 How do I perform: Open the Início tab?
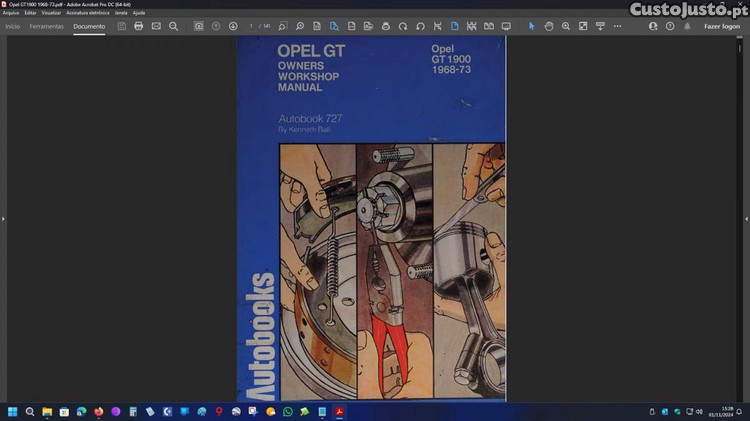(13, 26)
